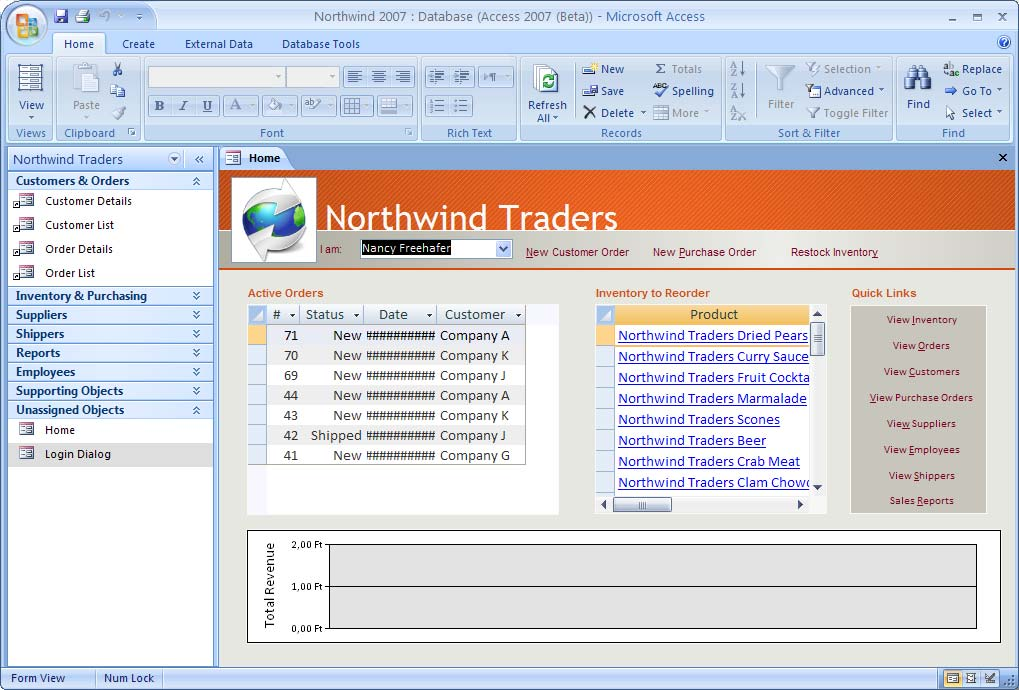The image size is (1019, 690).
Task: Open the Northwind Traders navigation pane menu
Action: point(174,159)
